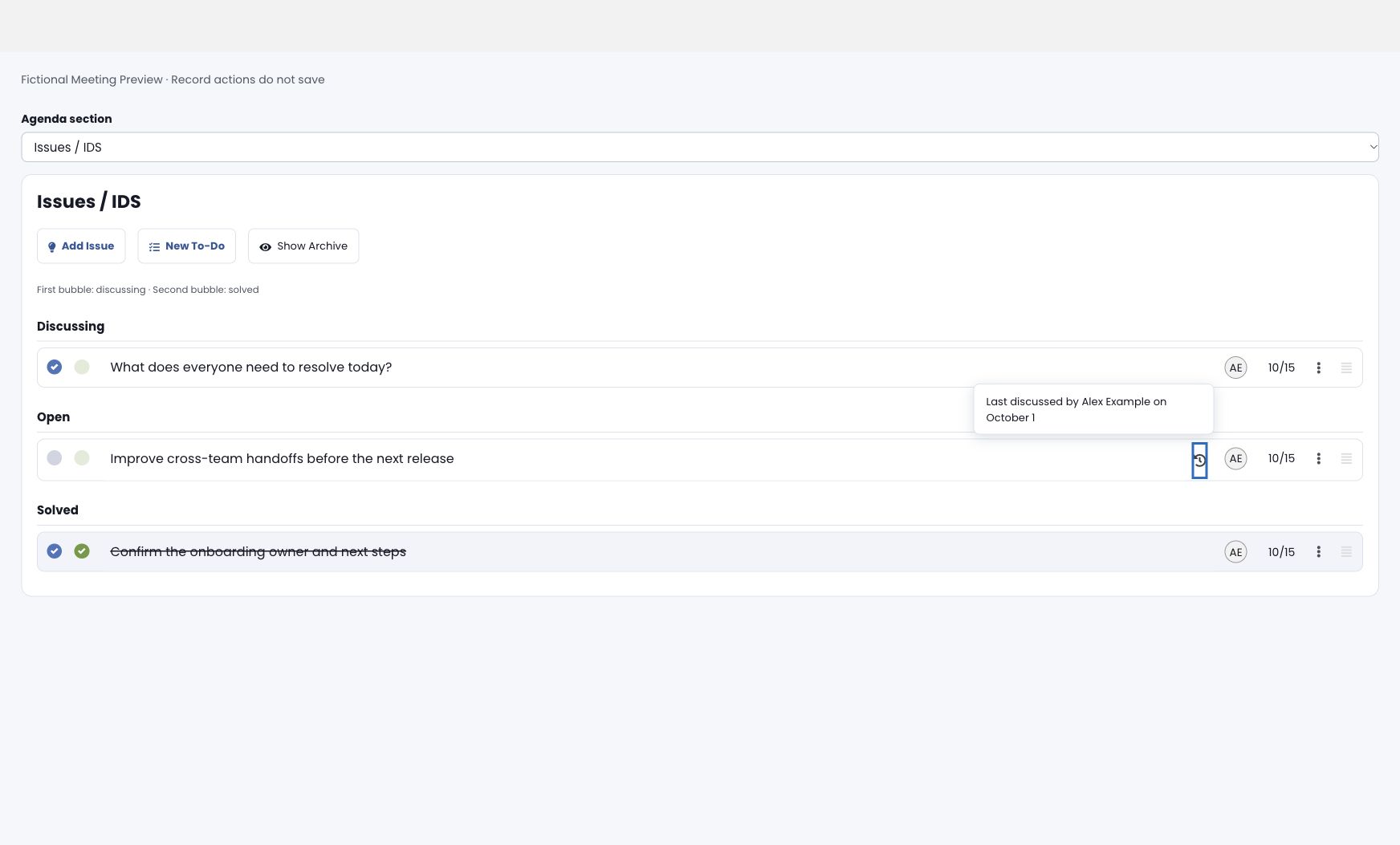Unmark solved bubble on 'Confirm the onboarding owner' issue
The image size is (1400, 845).
82,551
